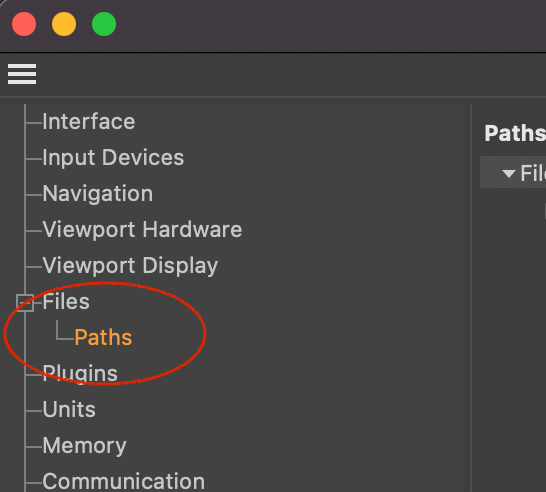
Task: Select the Interface preferences category
Action: point(89,122)
